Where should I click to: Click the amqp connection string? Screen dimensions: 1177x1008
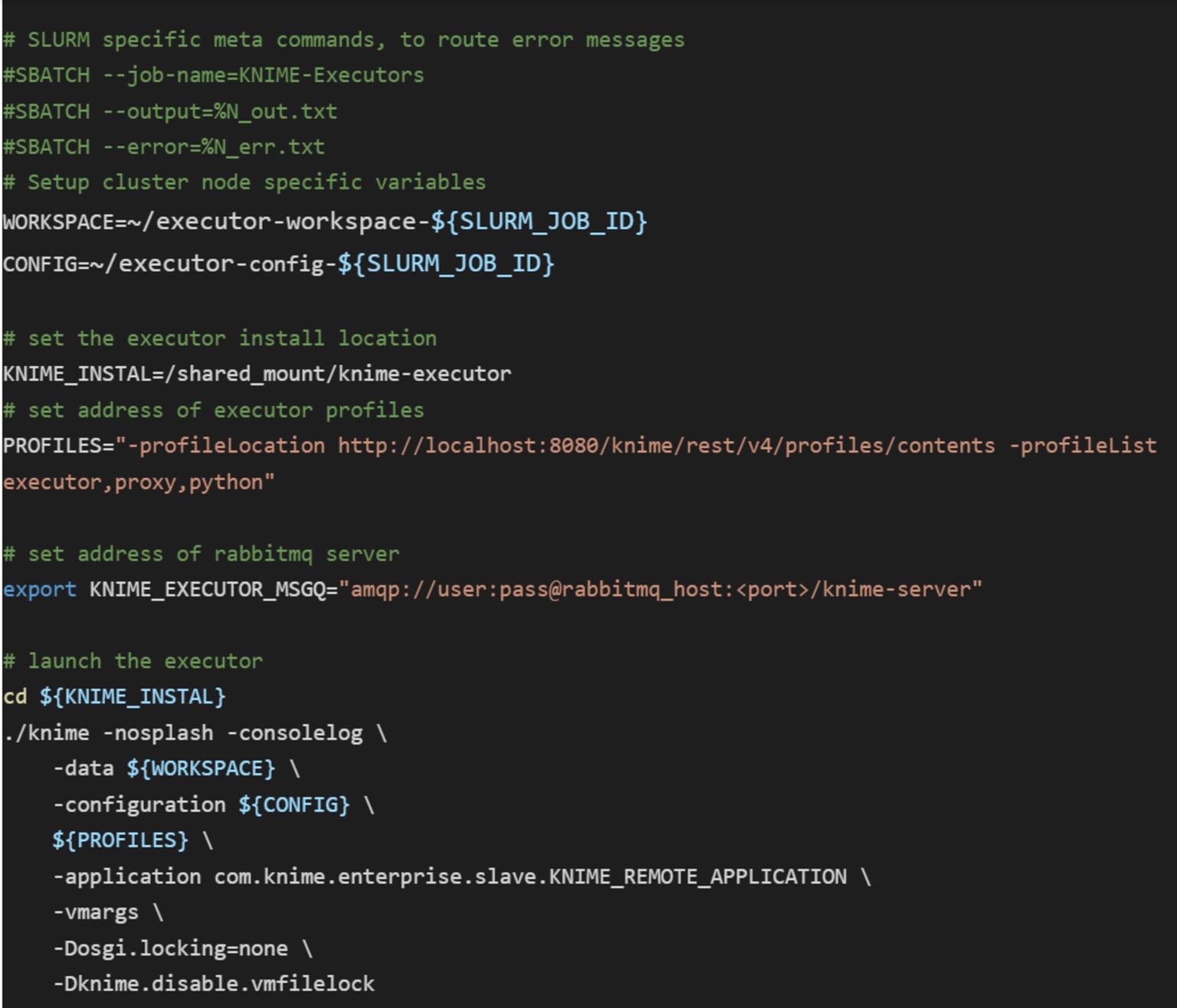pos(661,589)
